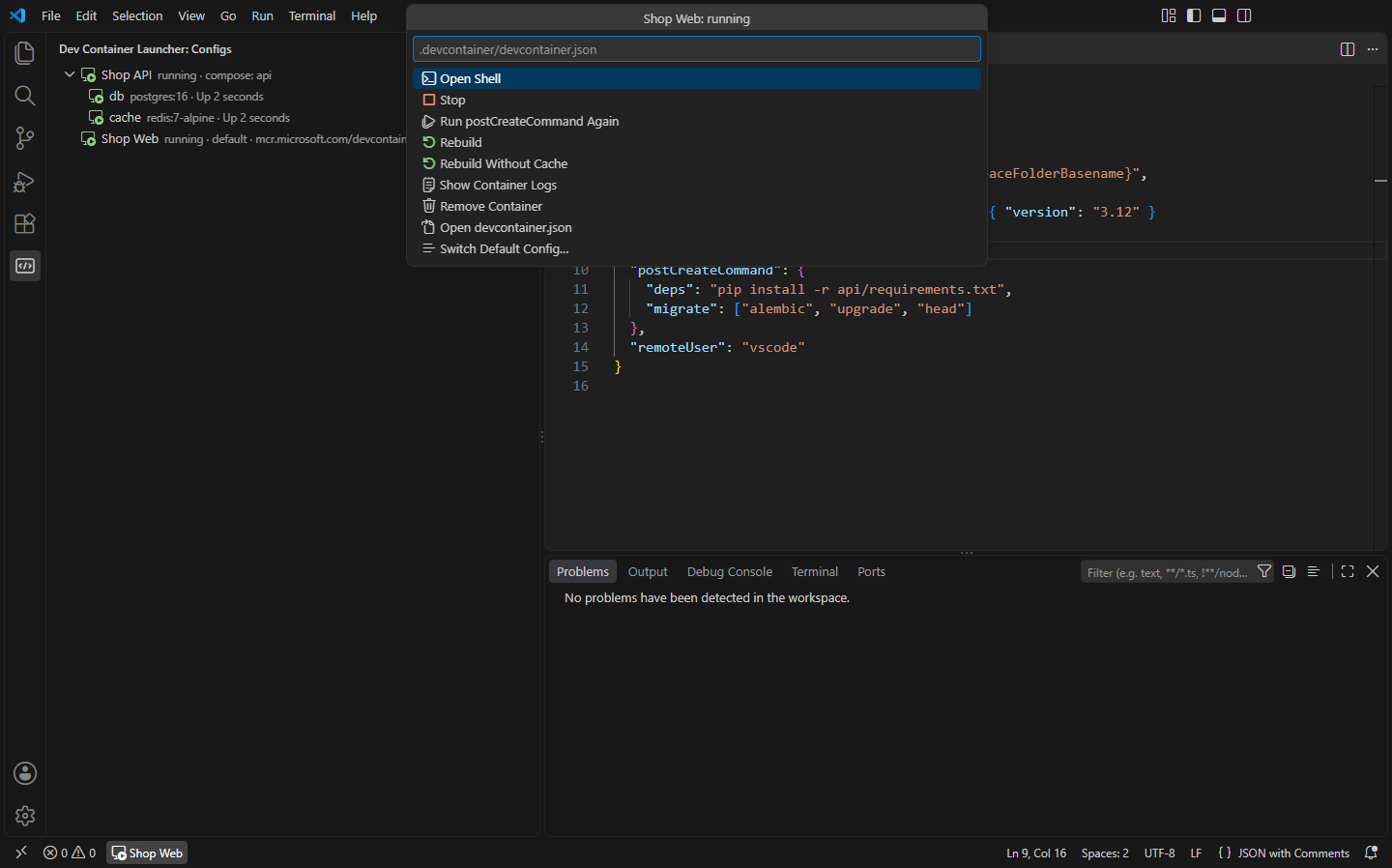
Task: Close the bottom panel
Action: [x=1373, y=572]
